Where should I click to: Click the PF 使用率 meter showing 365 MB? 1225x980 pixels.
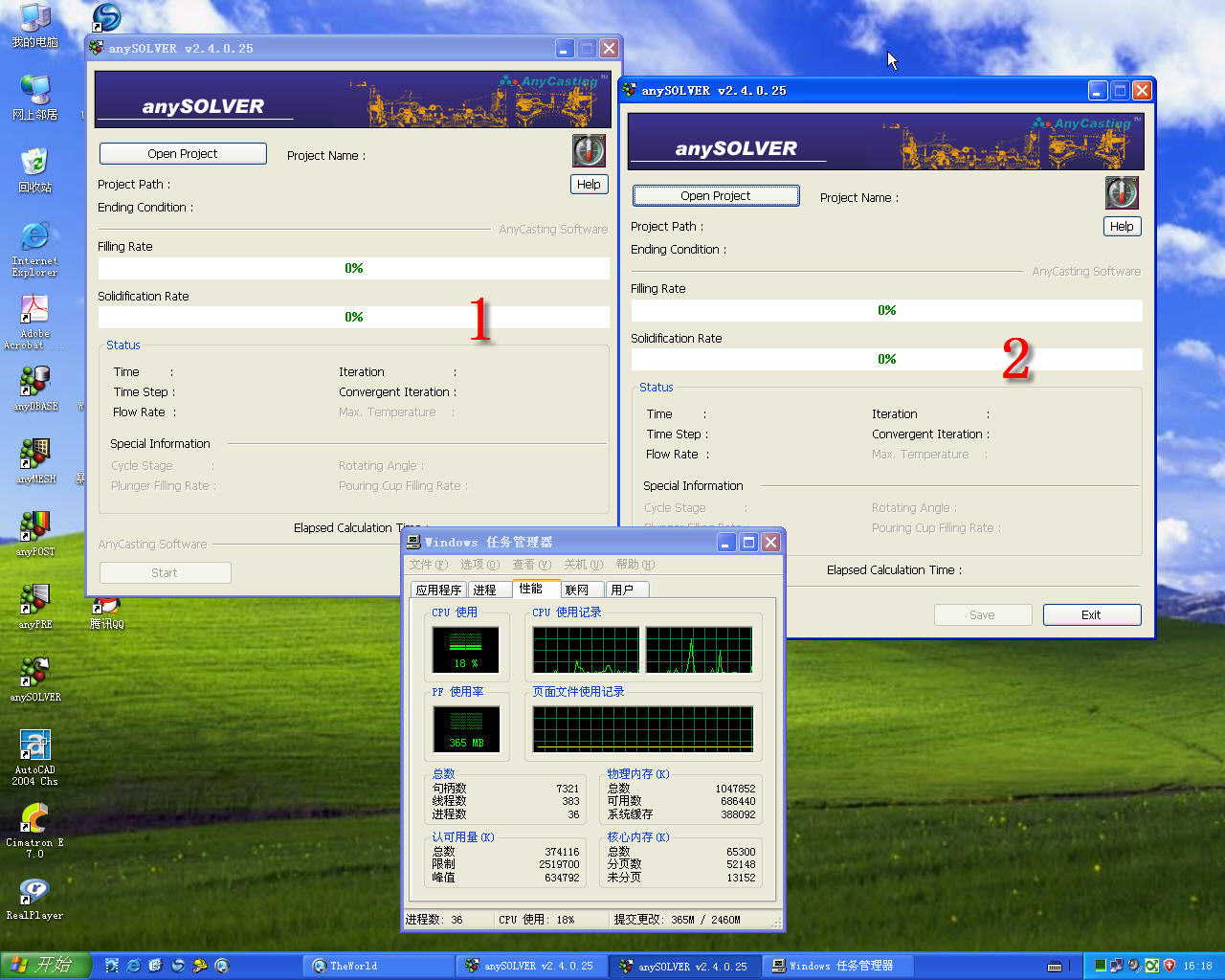click(x=466, y=729)
